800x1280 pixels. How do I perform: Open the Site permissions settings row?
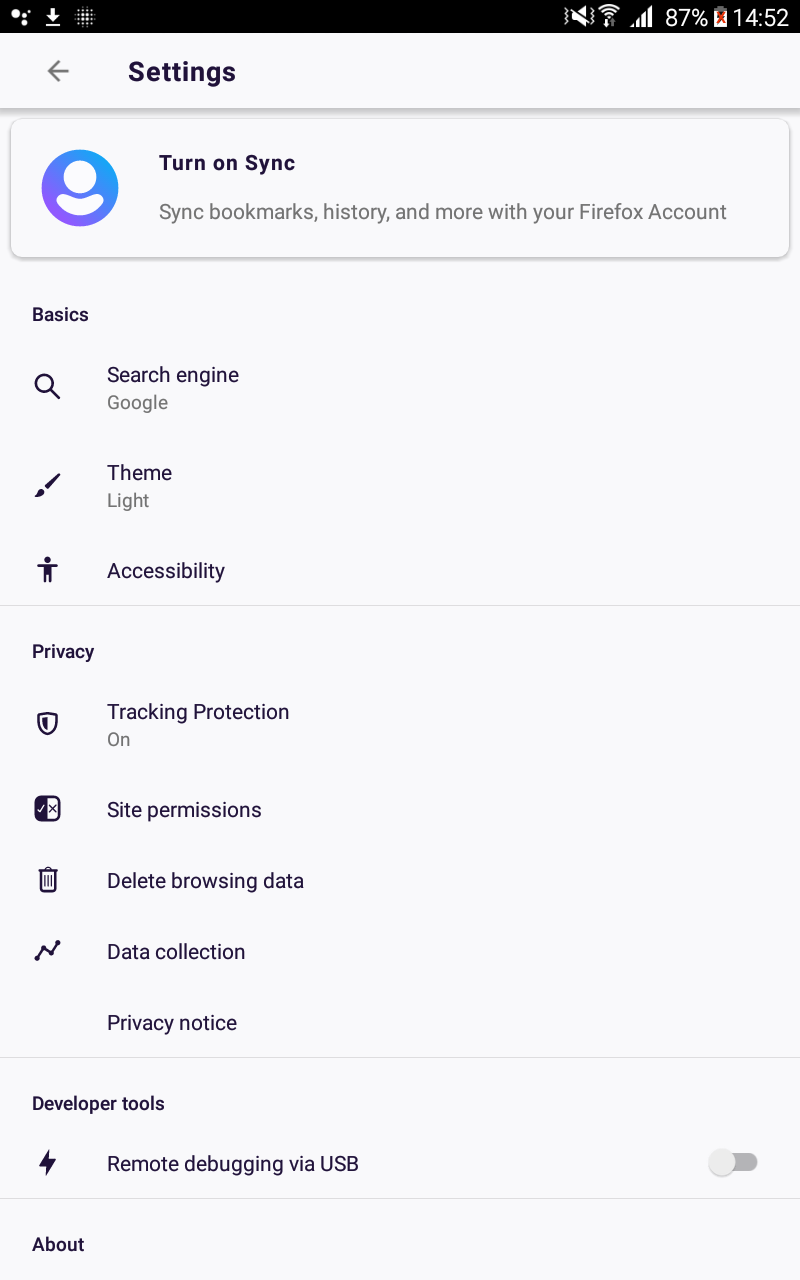[184, 809]
